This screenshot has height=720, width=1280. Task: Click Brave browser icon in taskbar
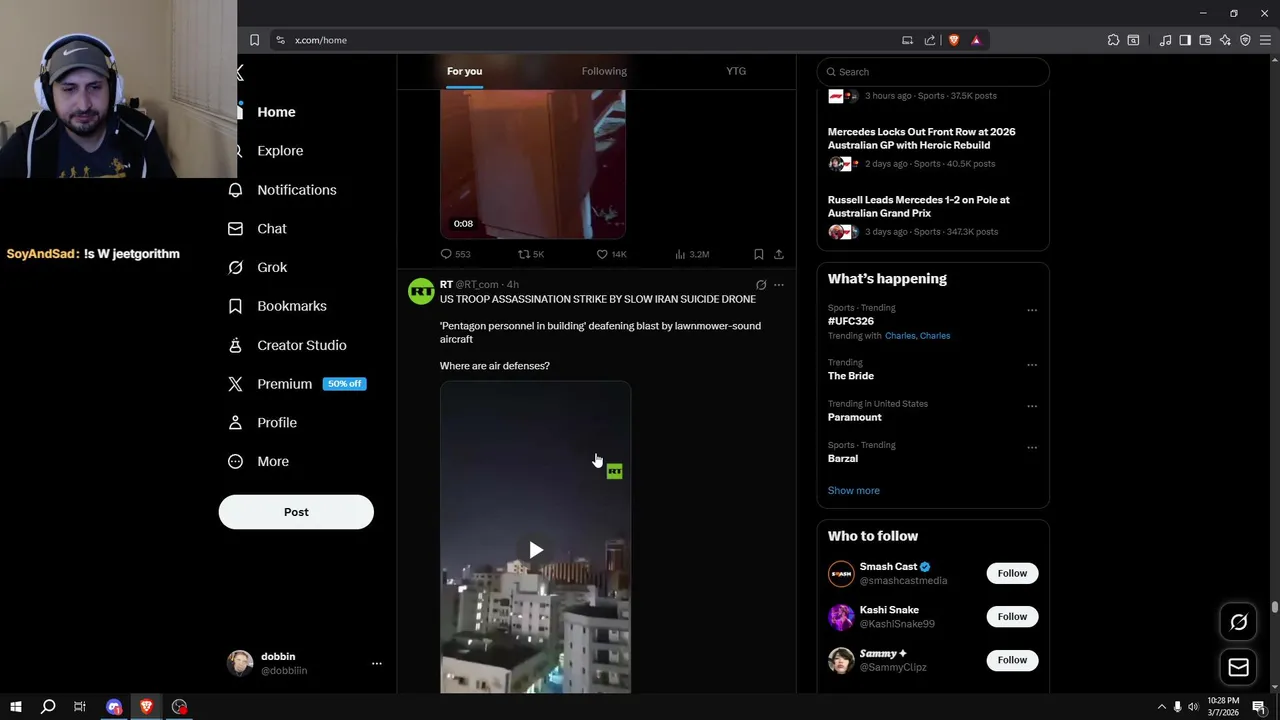(x=146, y=707)
